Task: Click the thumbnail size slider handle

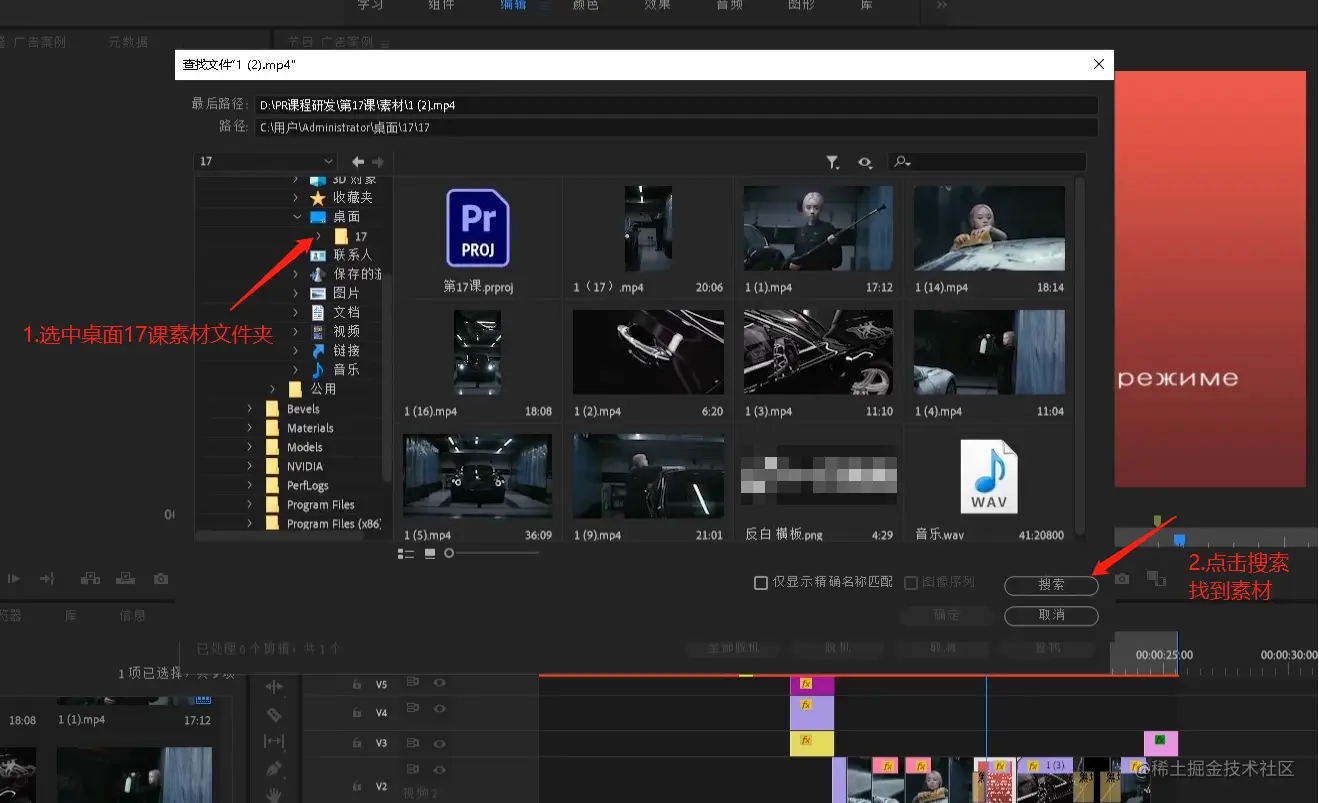Action: pos(449,553)
